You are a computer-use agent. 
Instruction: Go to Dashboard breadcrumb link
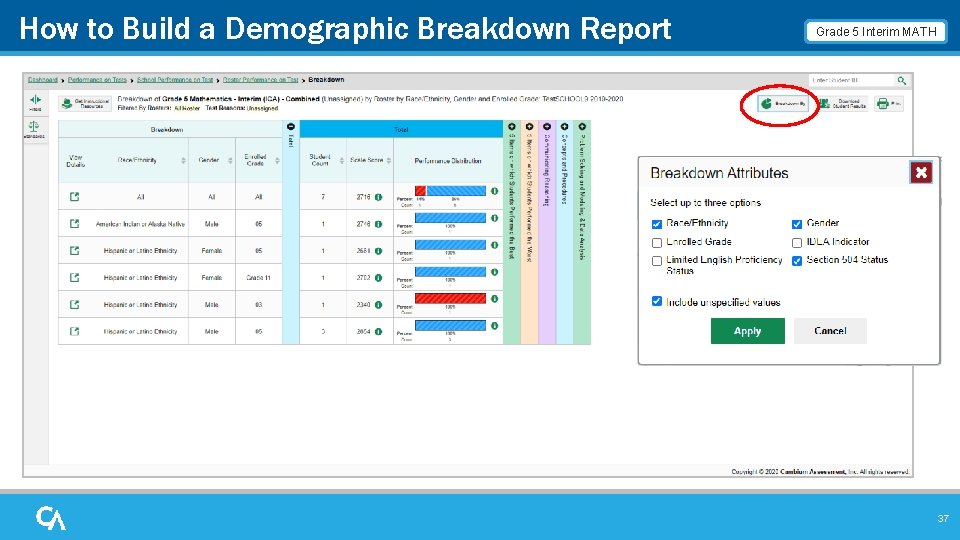pyautogui.click(x=43, y=80)
